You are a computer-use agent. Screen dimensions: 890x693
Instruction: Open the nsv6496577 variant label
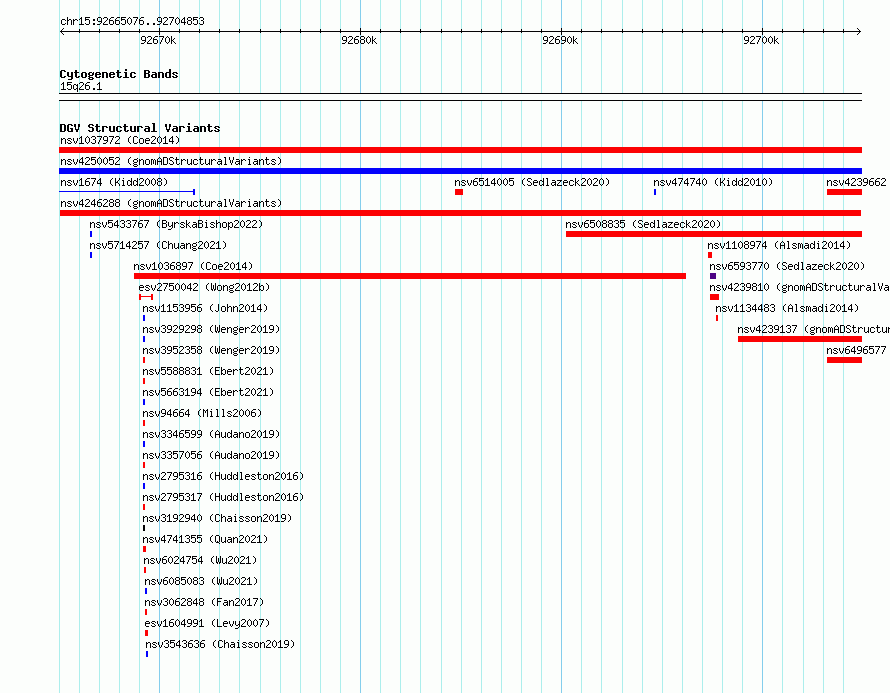coord(856,350)
